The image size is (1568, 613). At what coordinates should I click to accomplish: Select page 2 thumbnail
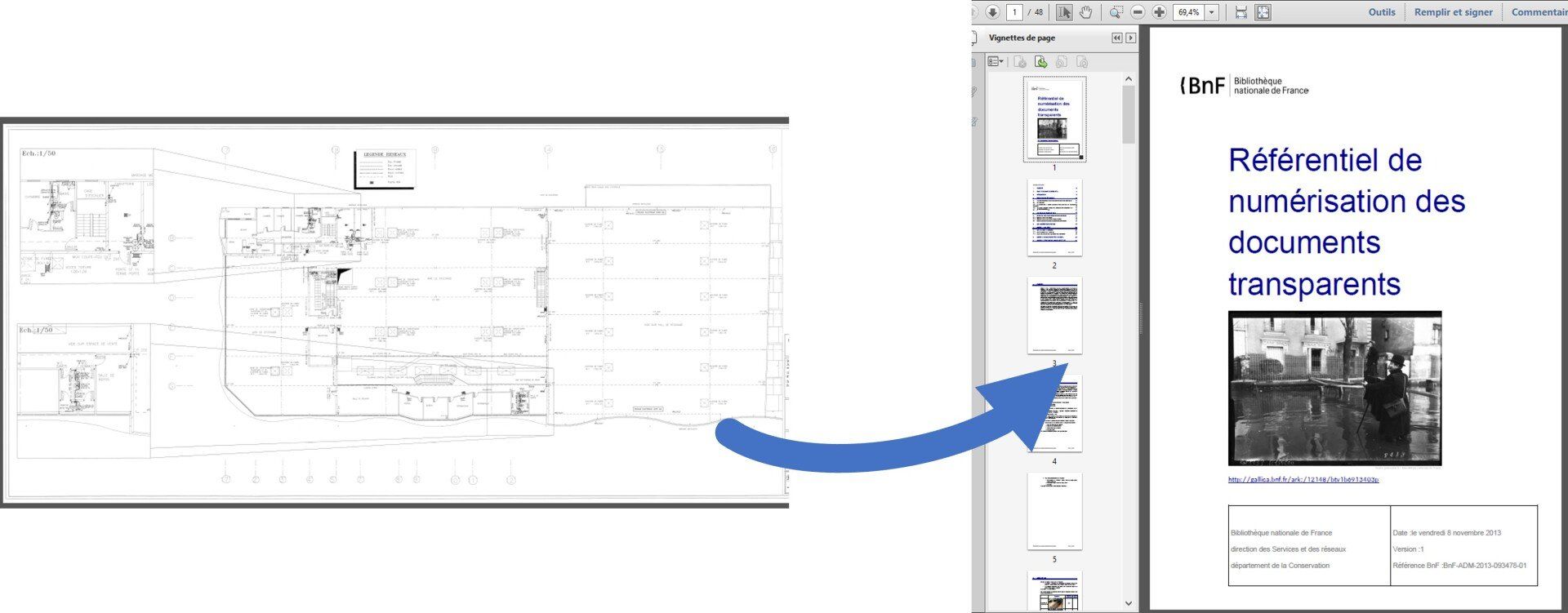(x=1054, y=218)
